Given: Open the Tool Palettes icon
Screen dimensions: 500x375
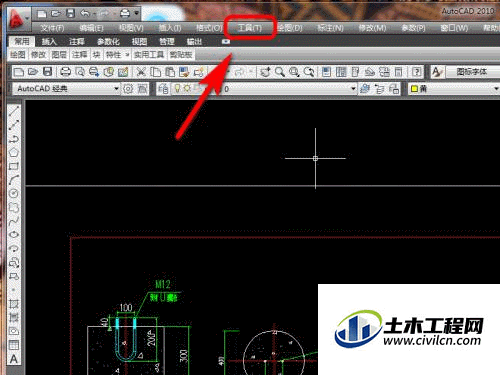Looking at the screenshot, I should pos(355,72).
